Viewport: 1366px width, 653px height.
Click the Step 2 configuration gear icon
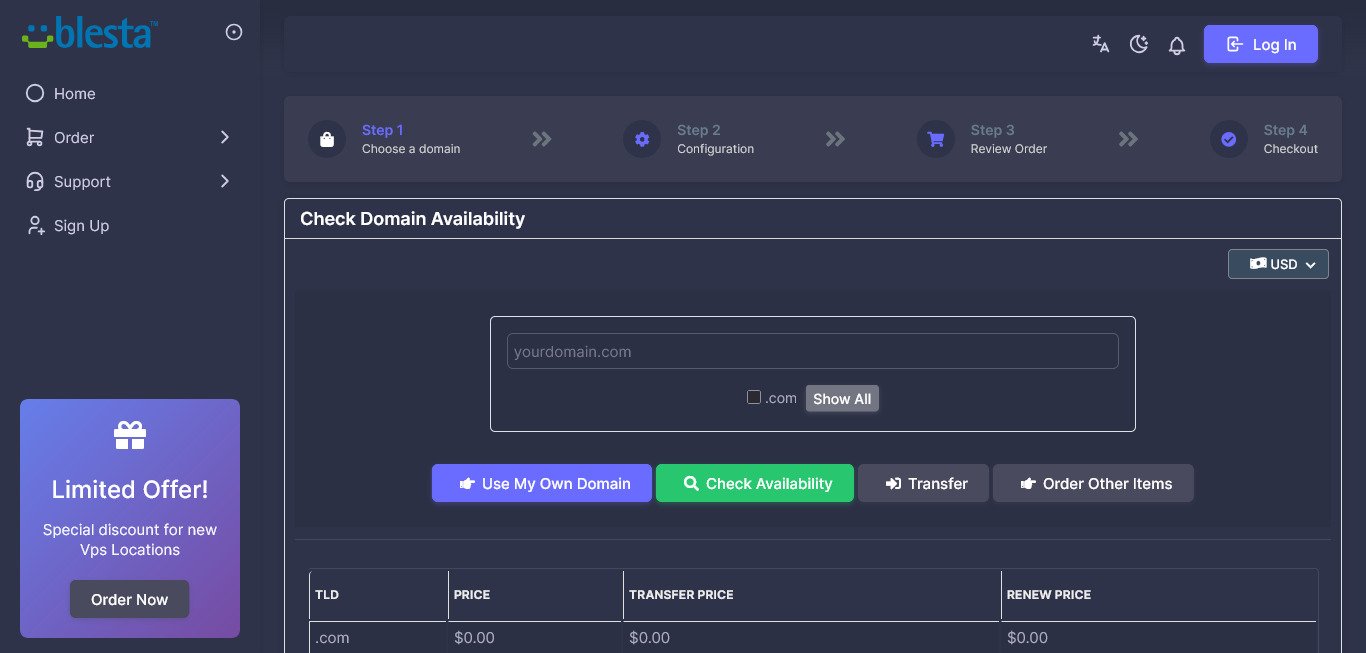click(642, 139)
